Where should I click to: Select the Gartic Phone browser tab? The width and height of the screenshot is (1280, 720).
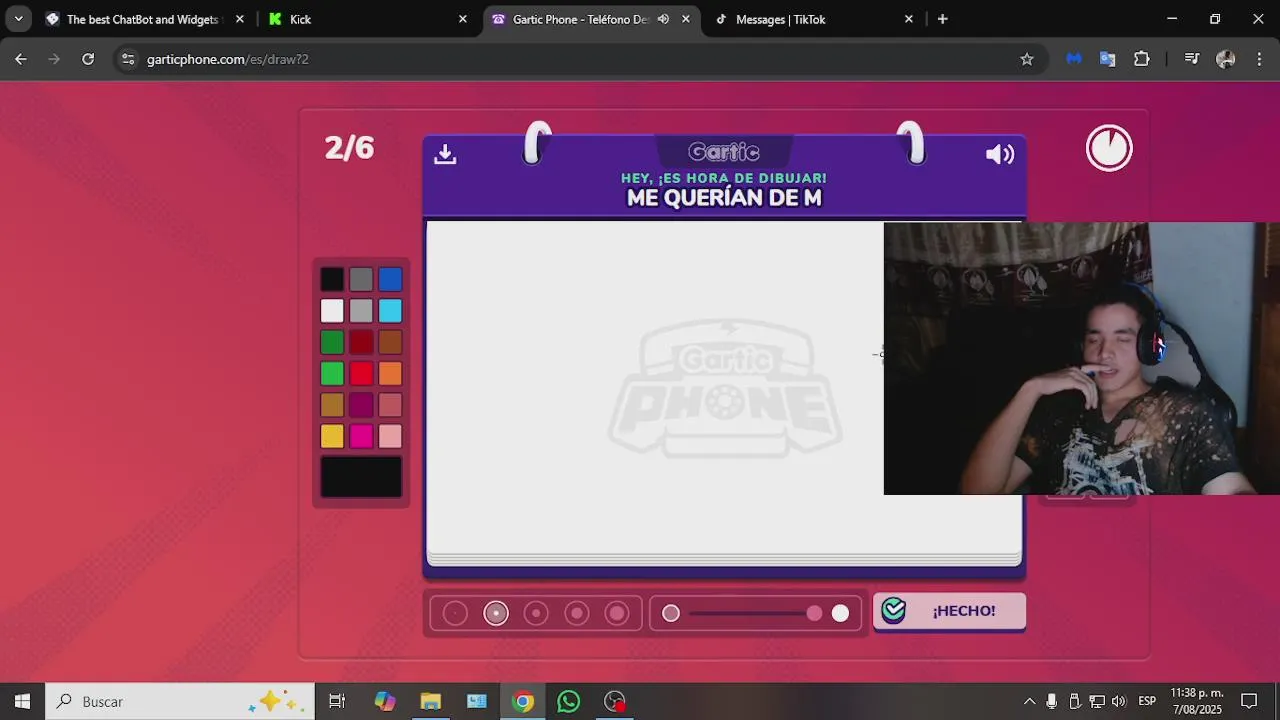590,19
